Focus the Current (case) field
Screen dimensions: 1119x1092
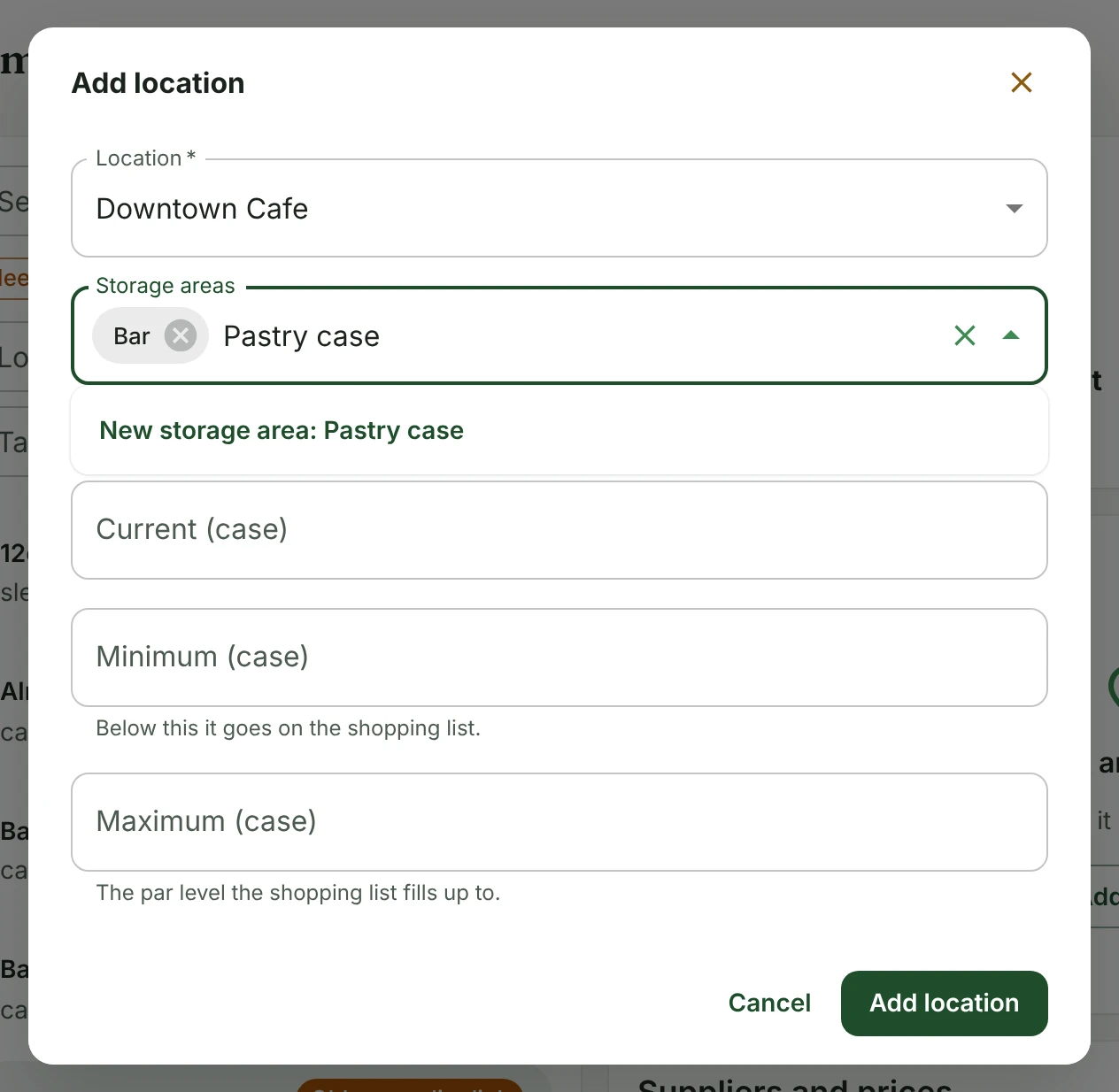pyautogui.click(x=559, y=530)
